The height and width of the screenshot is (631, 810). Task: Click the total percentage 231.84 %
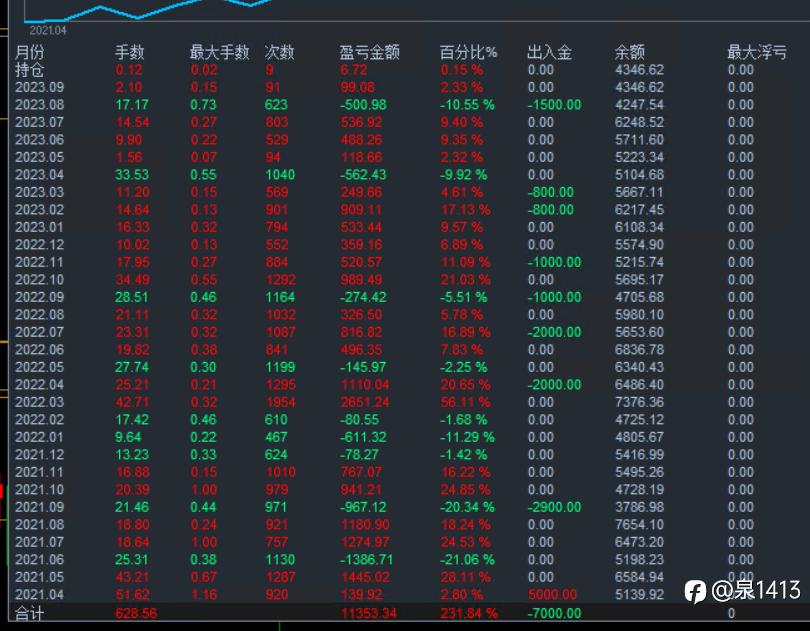coord(469,614)
